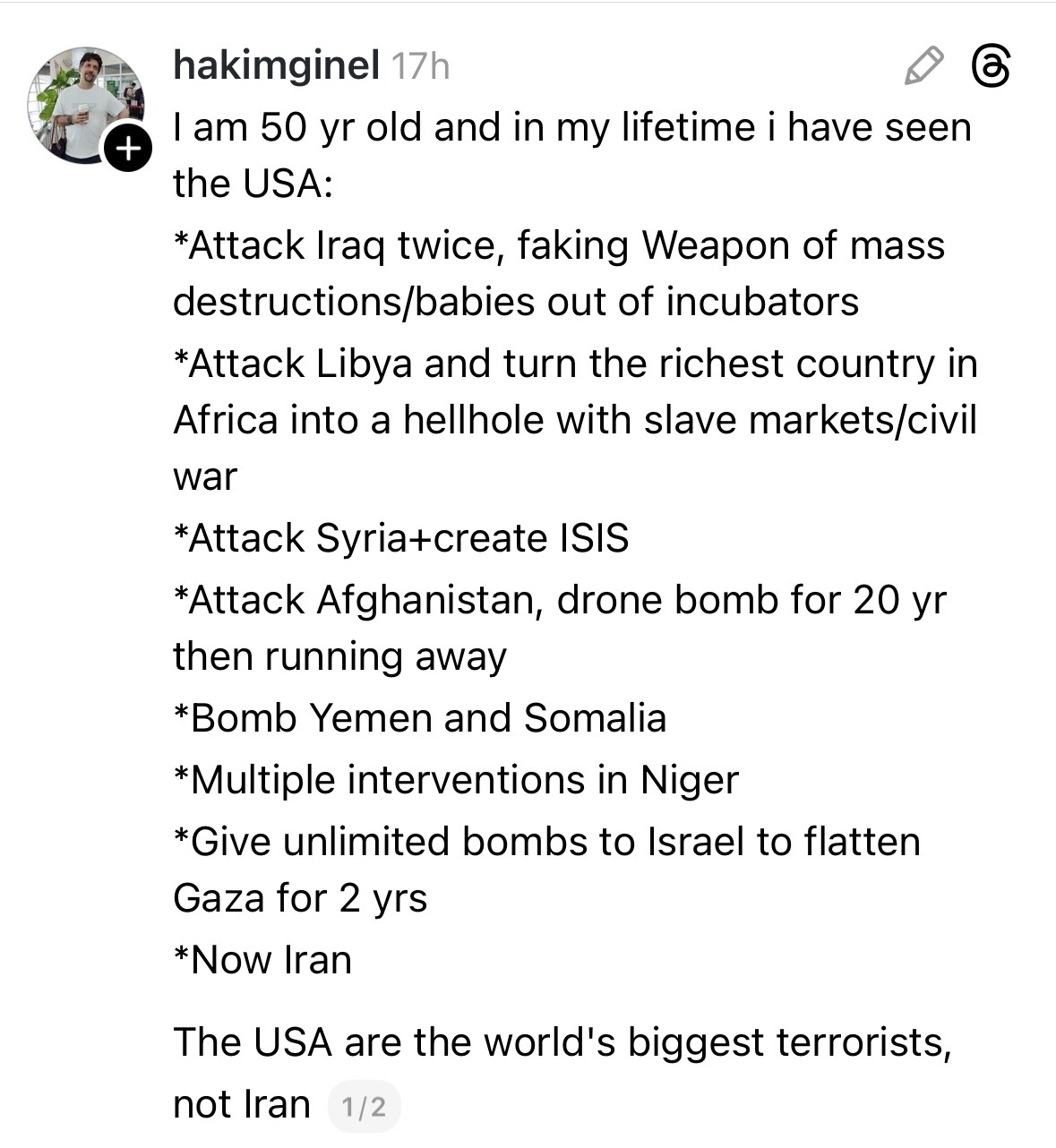Tap the "Give unlimited bombs to Israel" line

point(546,842)
